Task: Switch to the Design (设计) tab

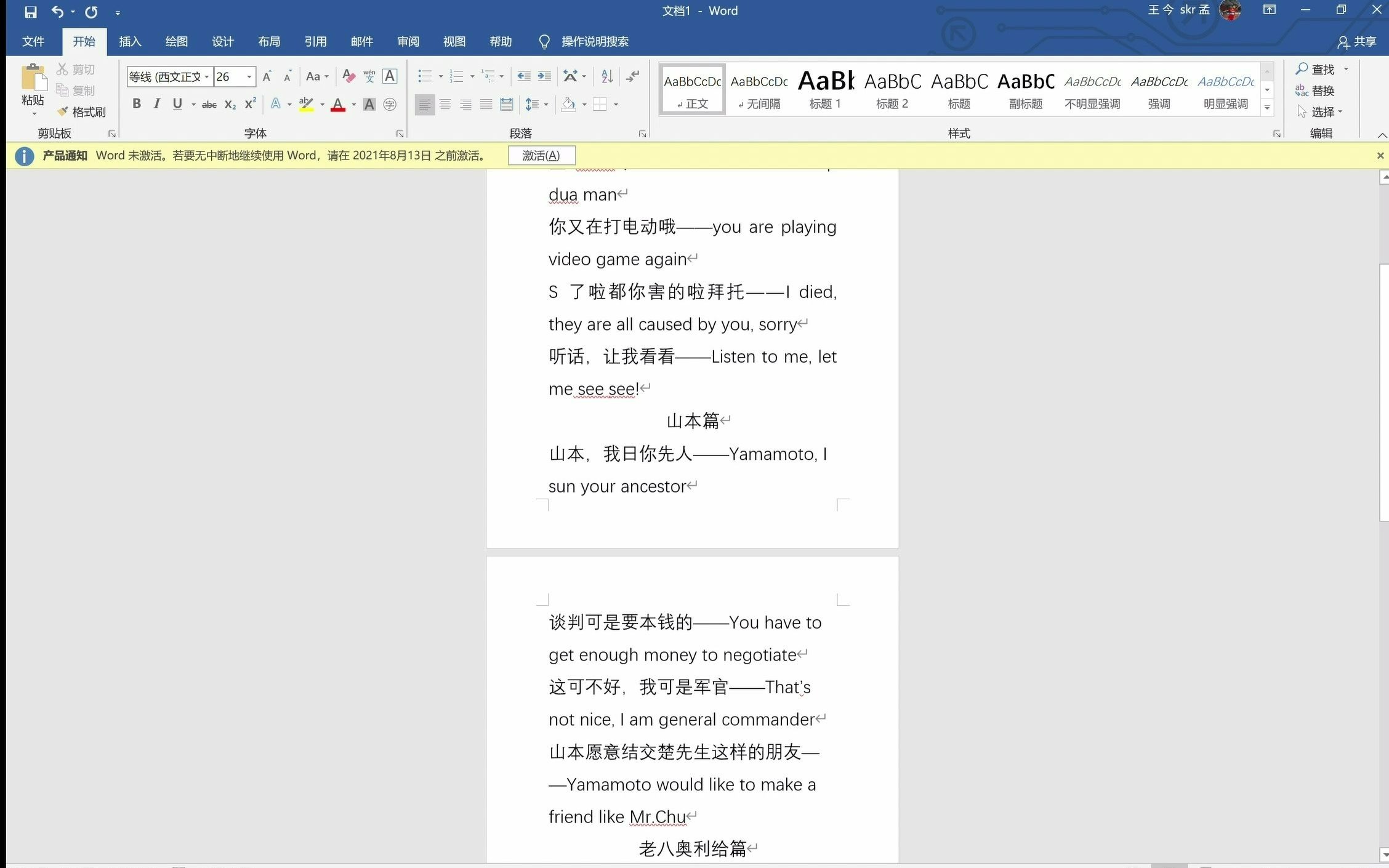Action: [x=223, y=41]
